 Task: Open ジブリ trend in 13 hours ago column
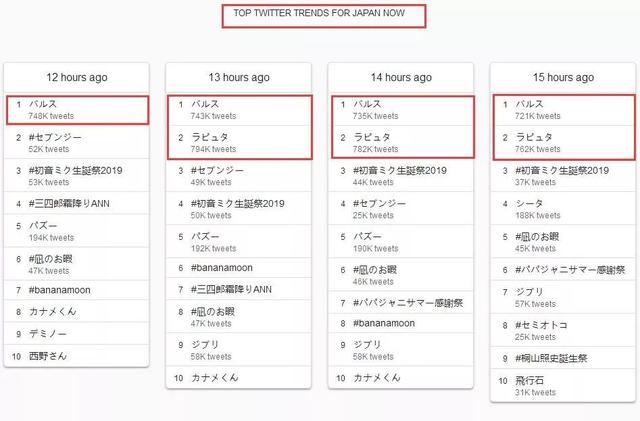click(x=206, y=345)
